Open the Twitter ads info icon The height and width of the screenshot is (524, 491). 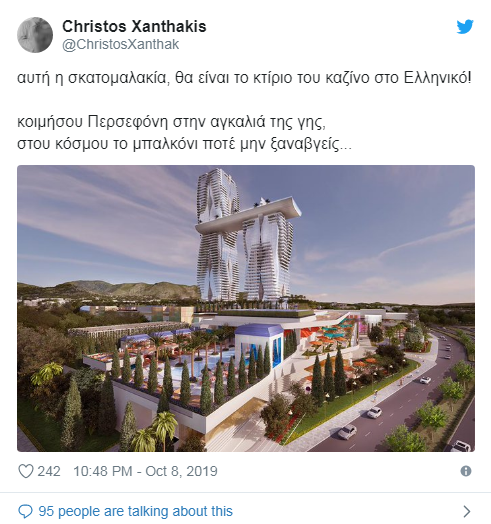point(466,471)
